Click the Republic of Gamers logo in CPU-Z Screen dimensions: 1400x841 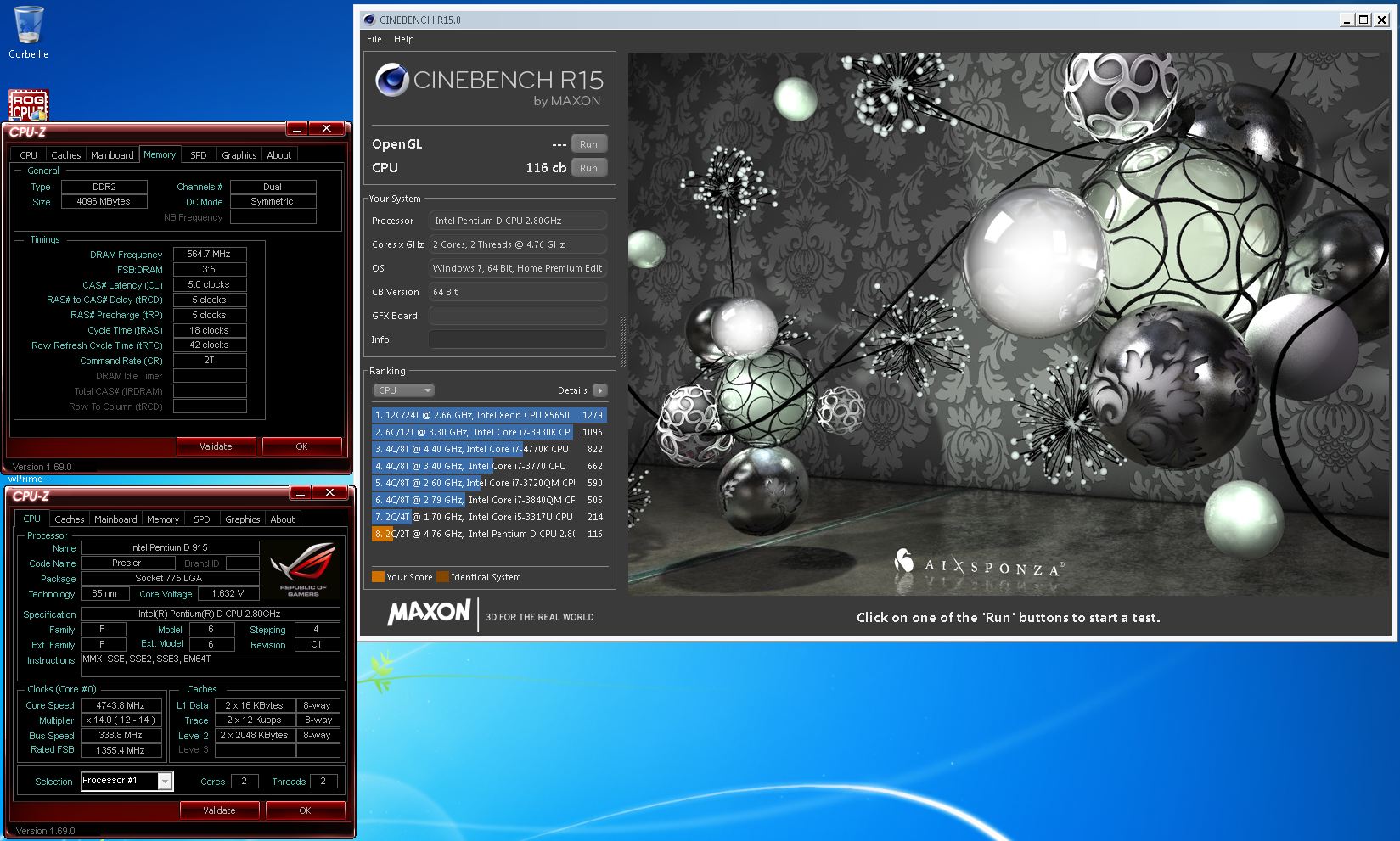(303, 569)
